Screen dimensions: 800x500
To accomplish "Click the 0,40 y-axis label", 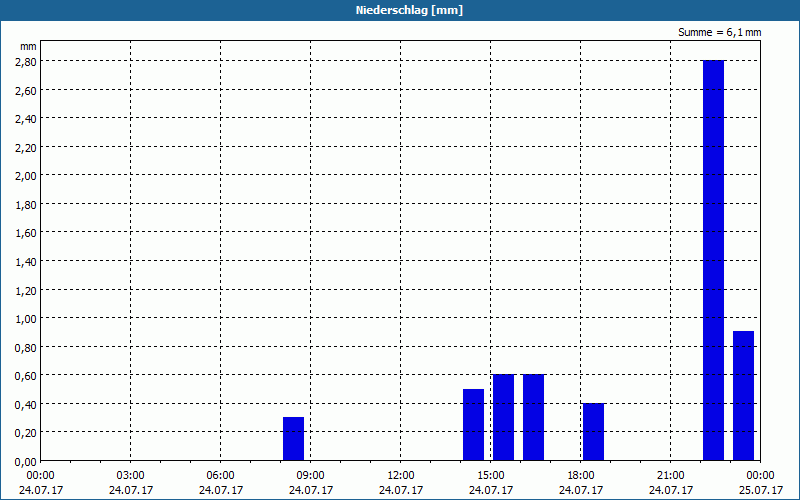I will 28,404.
